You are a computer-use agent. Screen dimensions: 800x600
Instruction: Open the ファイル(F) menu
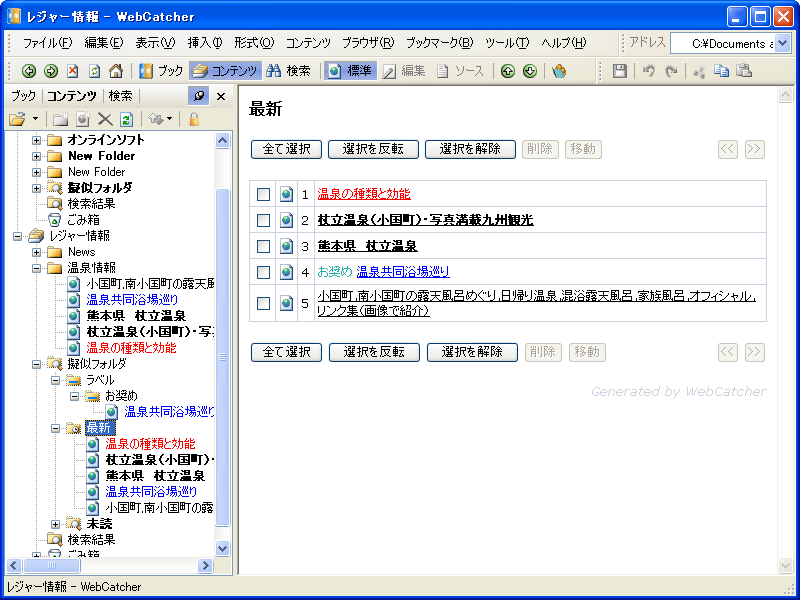click(48, 43)
